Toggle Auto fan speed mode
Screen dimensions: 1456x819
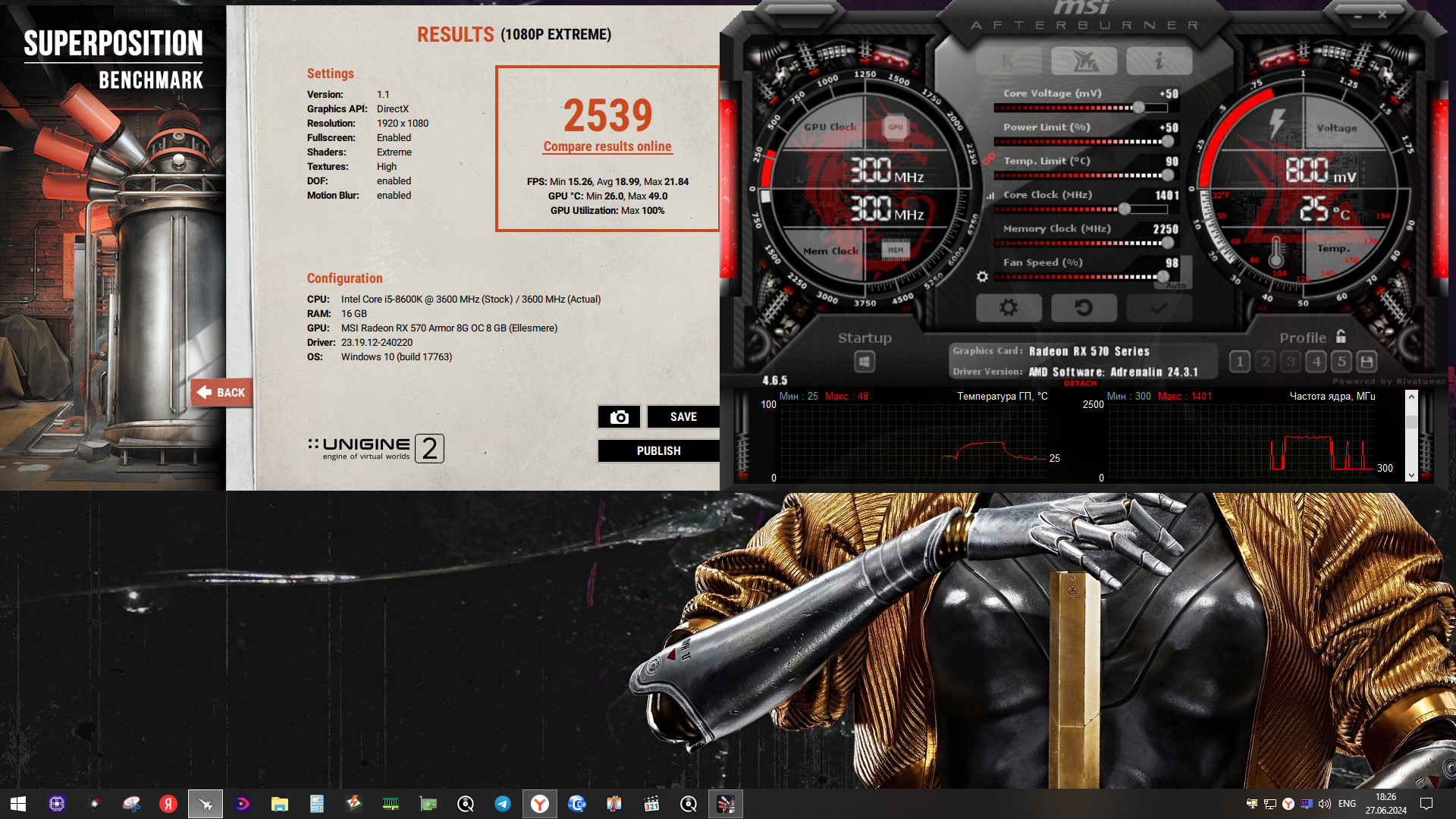tap(1175, 286)
